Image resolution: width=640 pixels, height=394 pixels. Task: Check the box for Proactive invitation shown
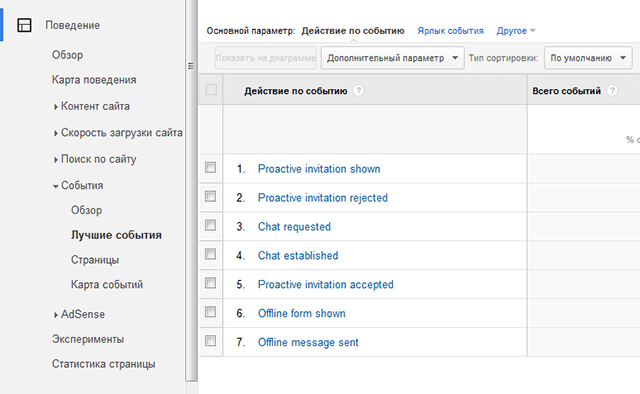[210, 167]
